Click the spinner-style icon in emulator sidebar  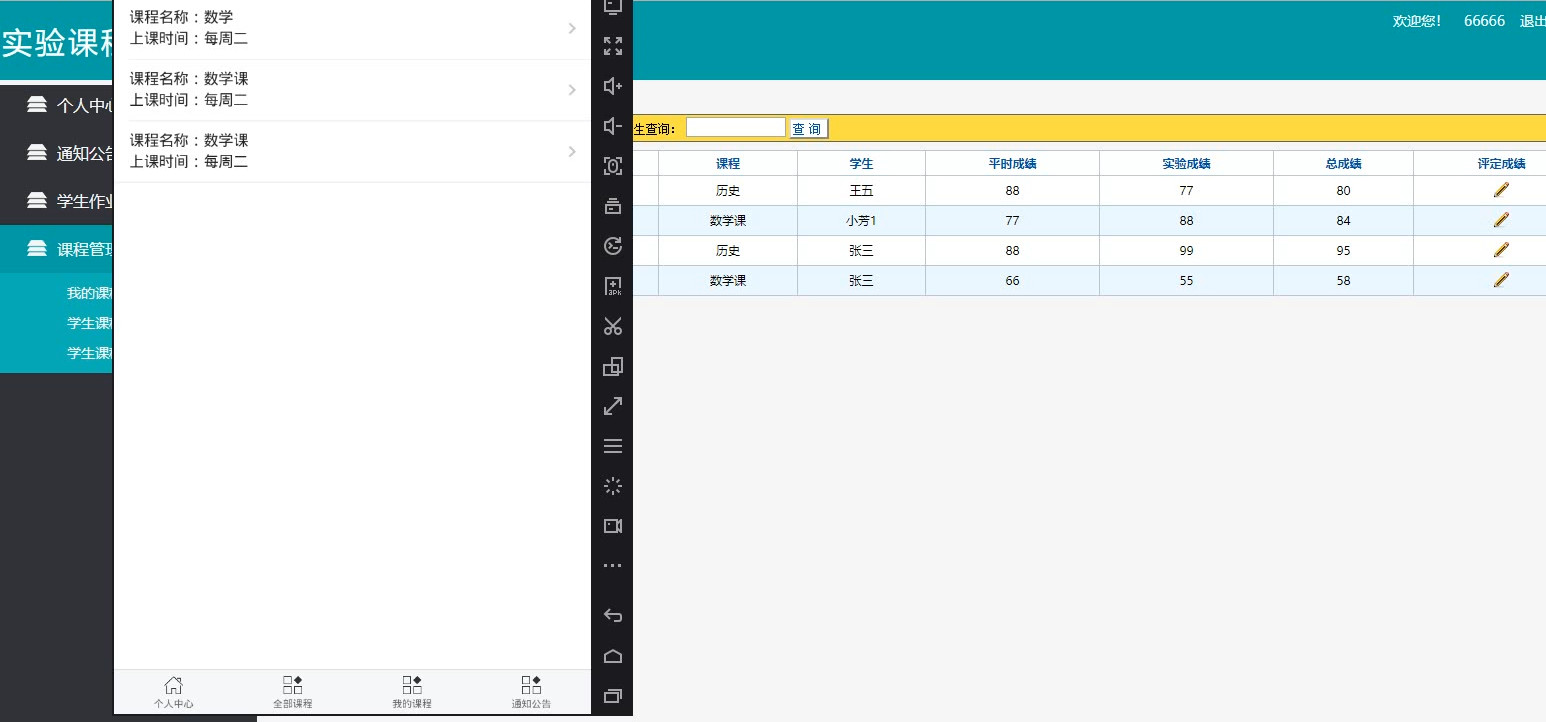(613, 486)
